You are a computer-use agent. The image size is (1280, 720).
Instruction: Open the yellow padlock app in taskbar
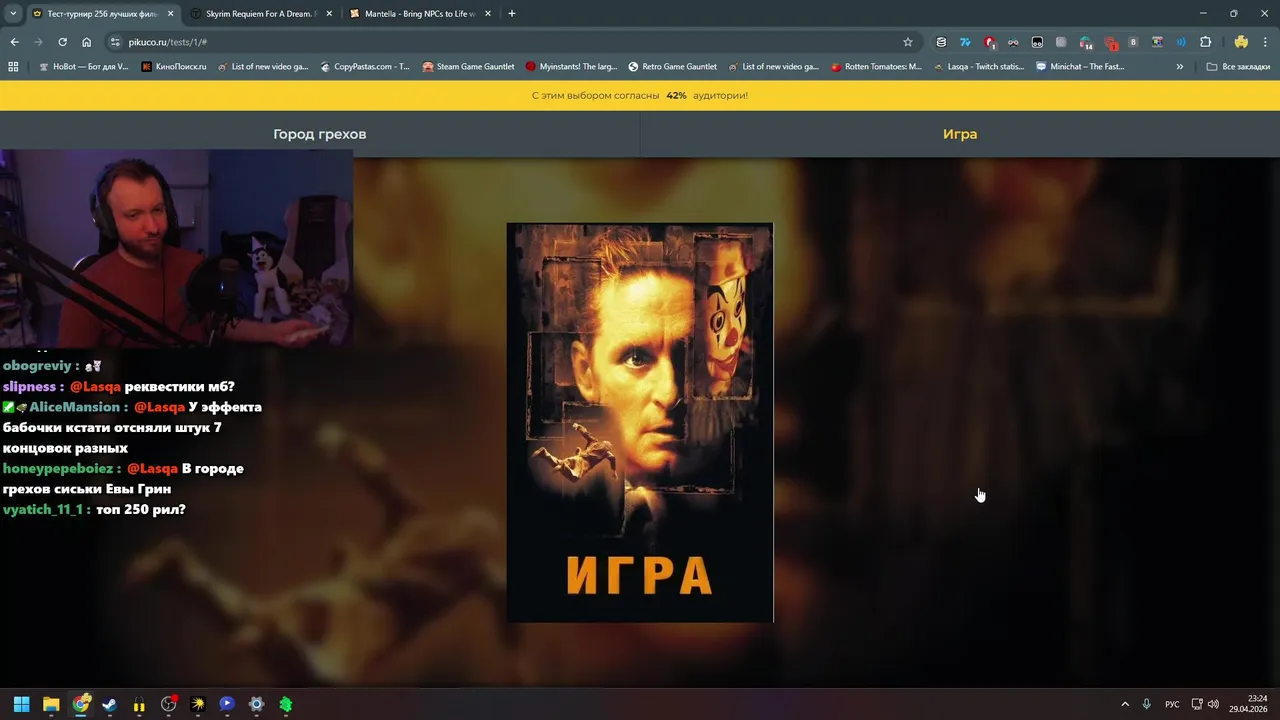[x=139, y=704]
